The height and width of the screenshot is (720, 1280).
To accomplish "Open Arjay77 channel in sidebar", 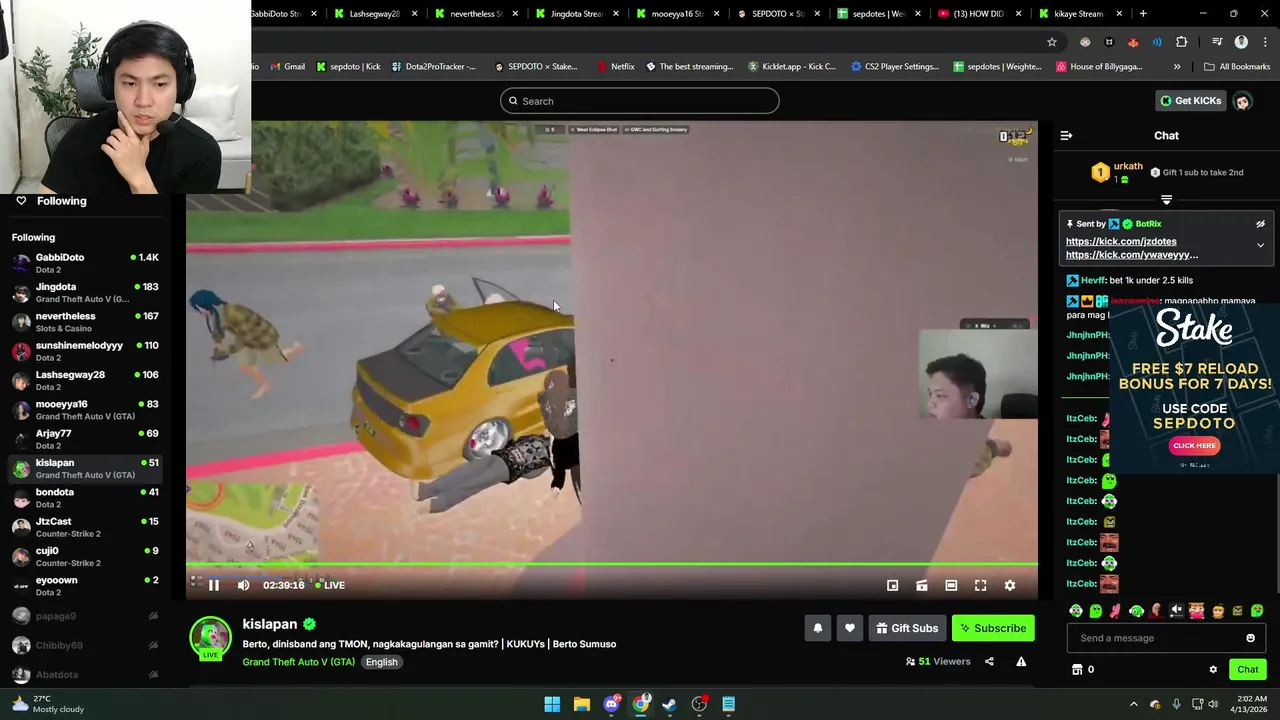I will click(85, 439).
